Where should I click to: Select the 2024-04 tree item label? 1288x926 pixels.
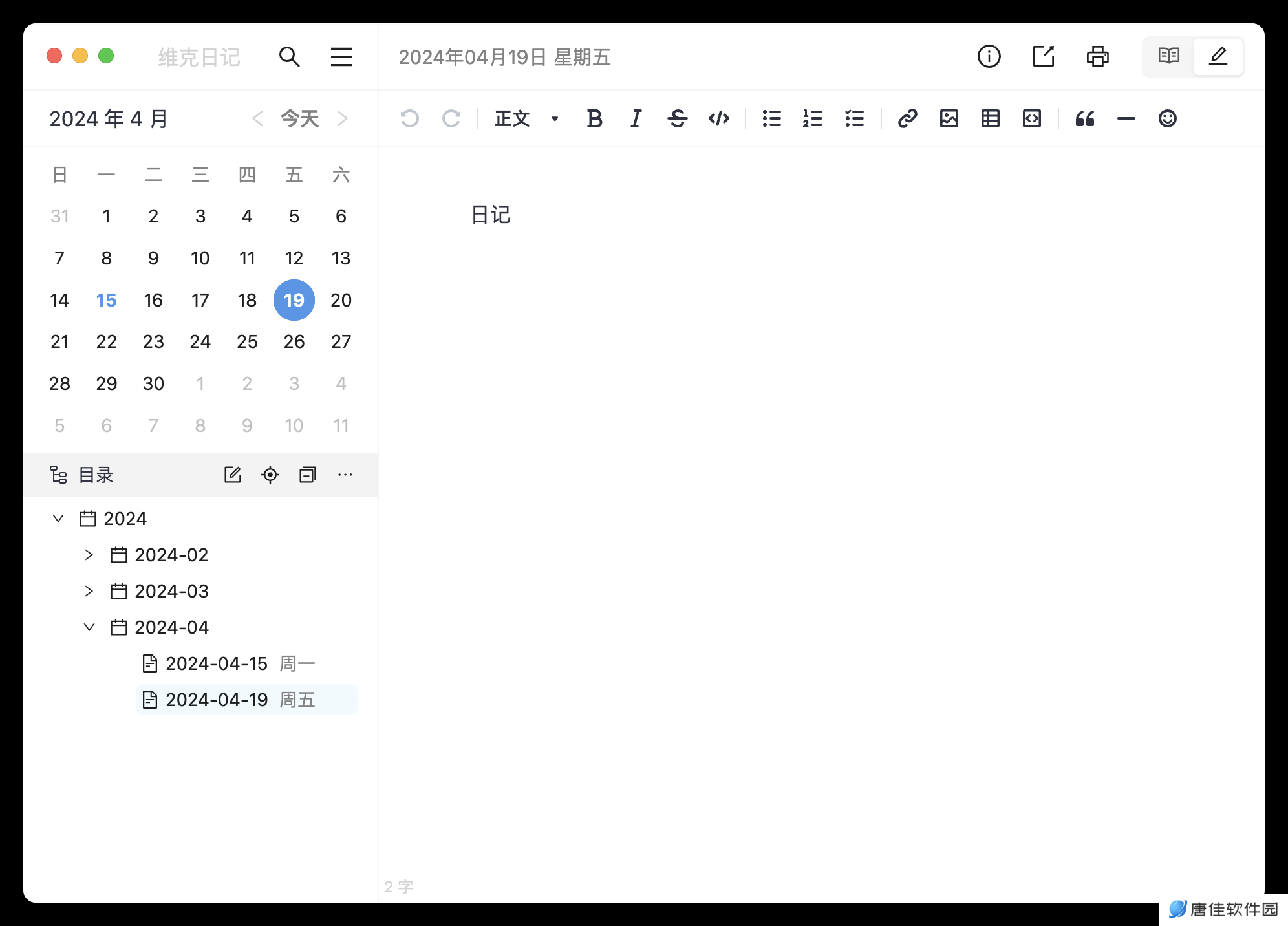click(x=171, y=627)
